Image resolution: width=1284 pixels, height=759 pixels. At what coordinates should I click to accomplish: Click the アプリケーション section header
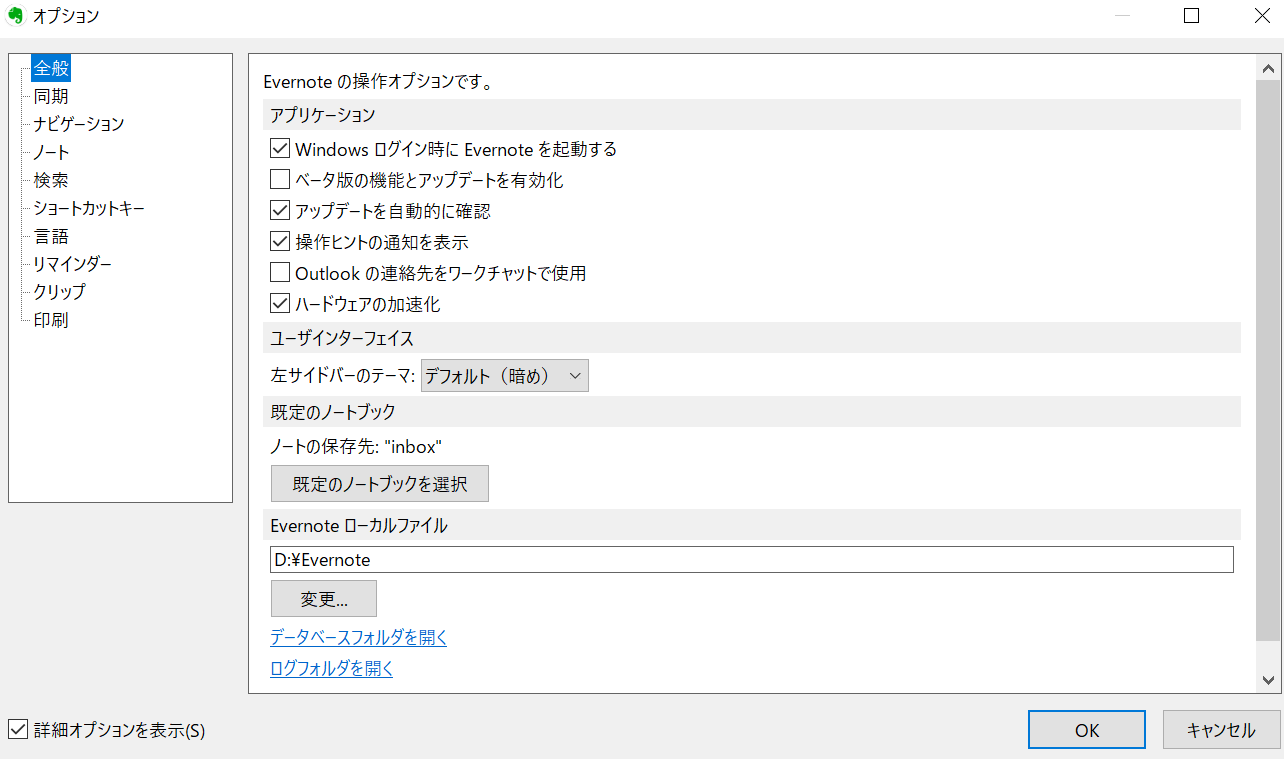[x=752, y=115]
